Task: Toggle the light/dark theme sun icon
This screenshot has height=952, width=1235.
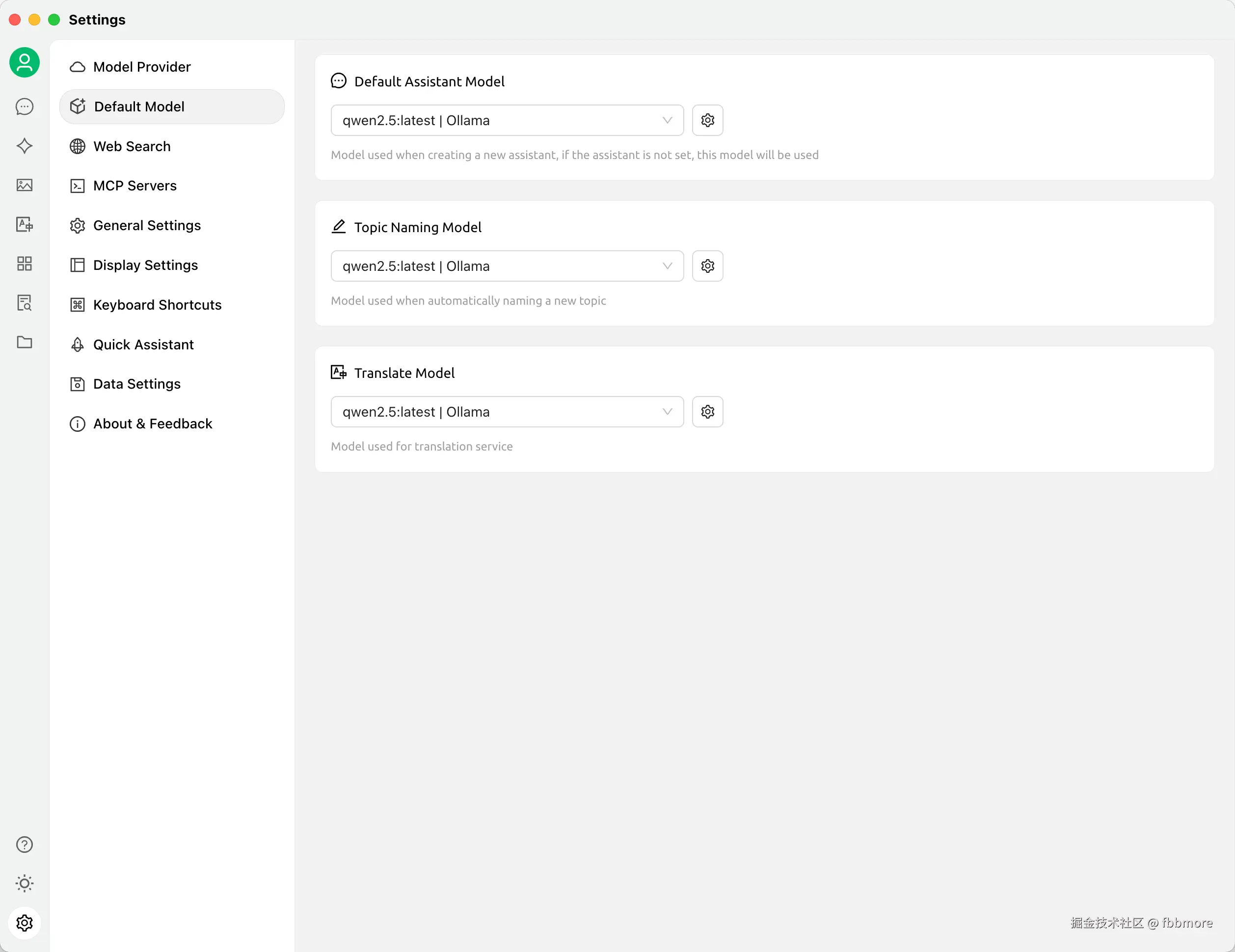Action: pos(25,884)
